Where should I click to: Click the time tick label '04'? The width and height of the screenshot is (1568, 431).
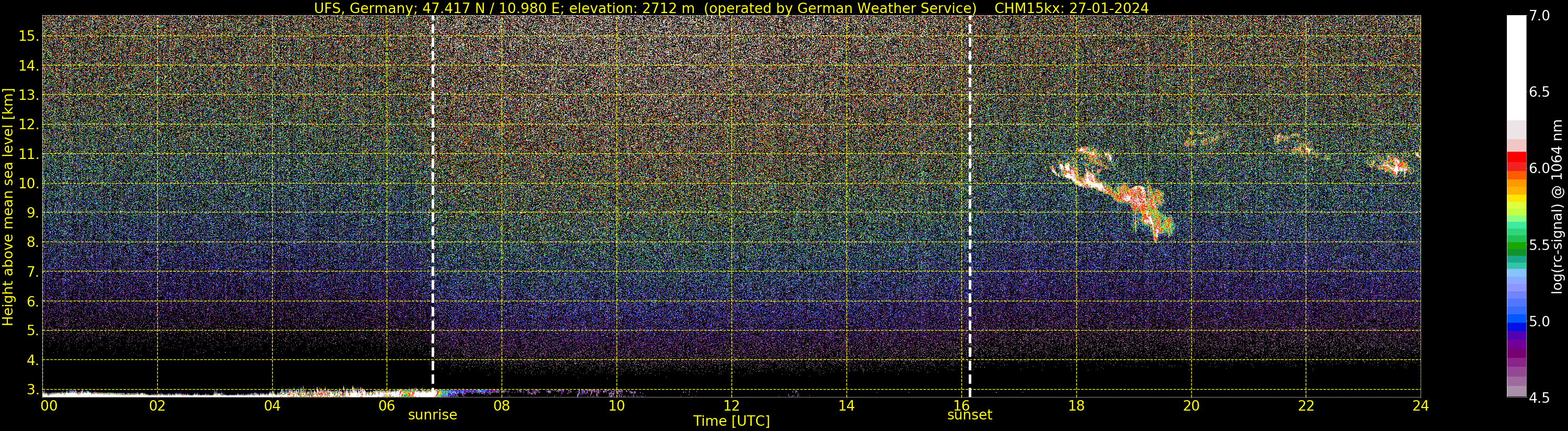272,406
